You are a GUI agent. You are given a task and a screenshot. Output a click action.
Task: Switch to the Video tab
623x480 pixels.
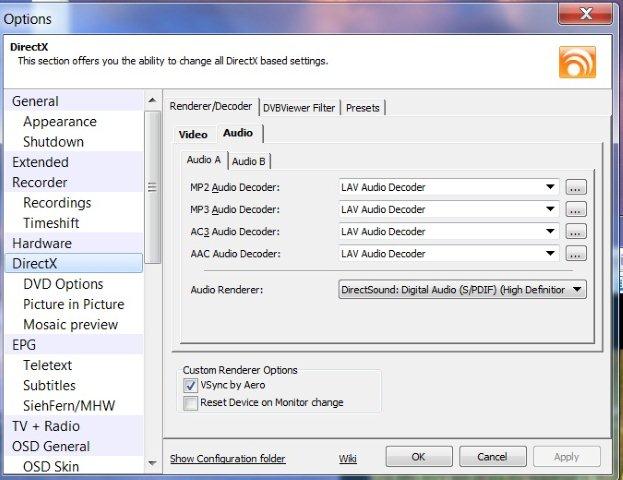[193, 134]
